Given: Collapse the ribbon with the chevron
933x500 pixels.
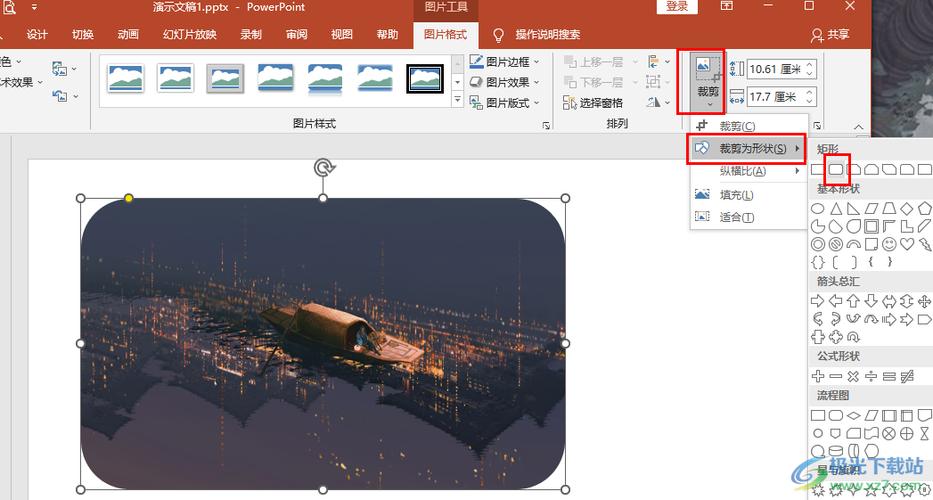Looking at the screenshot, I should point(859,126).
